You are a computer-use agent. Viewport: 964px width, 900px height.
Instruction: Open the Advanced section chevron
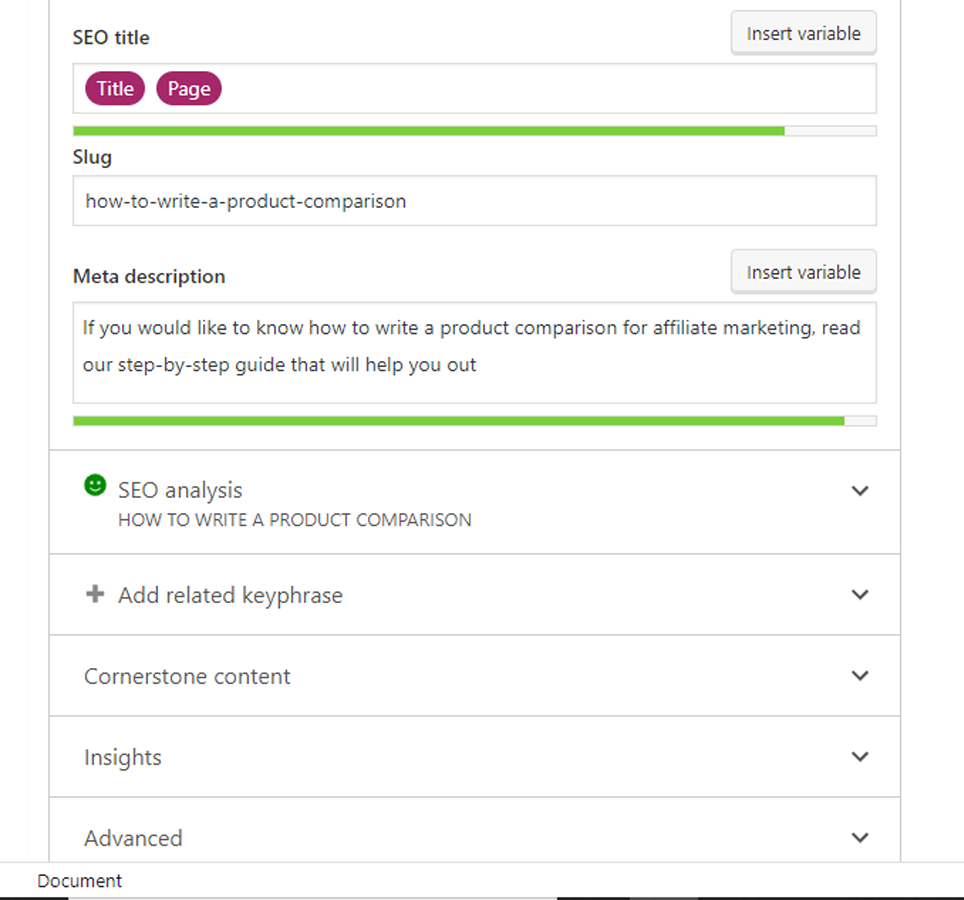coord(859,838)
